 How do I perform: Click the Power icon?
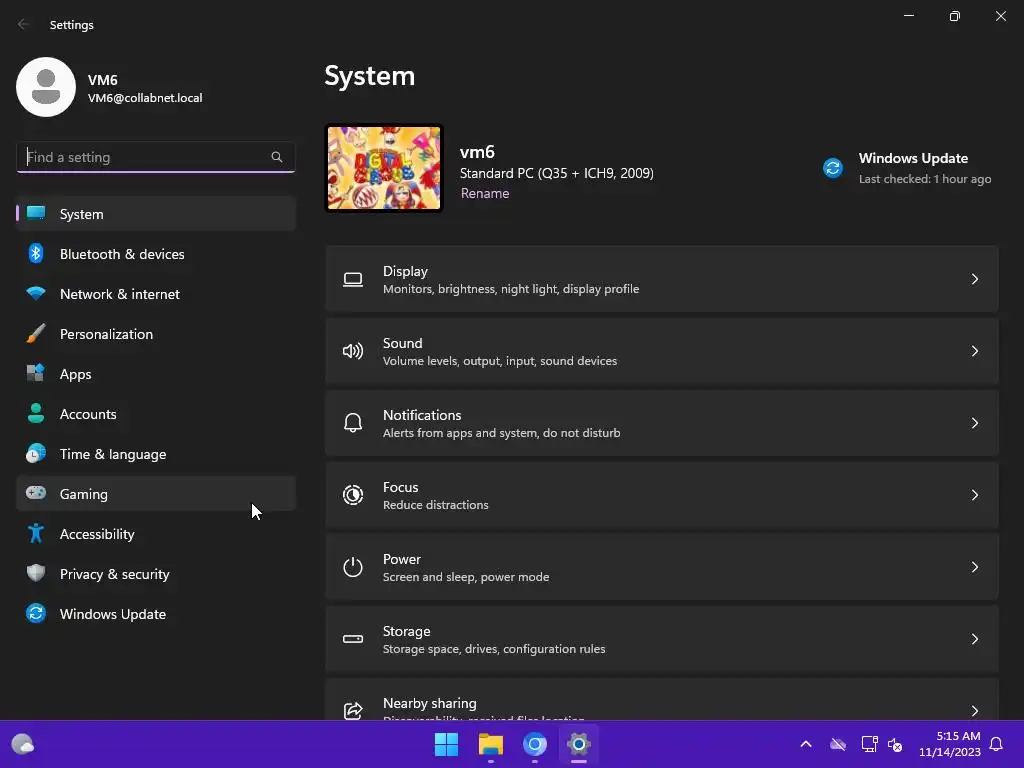pos(353,567)
